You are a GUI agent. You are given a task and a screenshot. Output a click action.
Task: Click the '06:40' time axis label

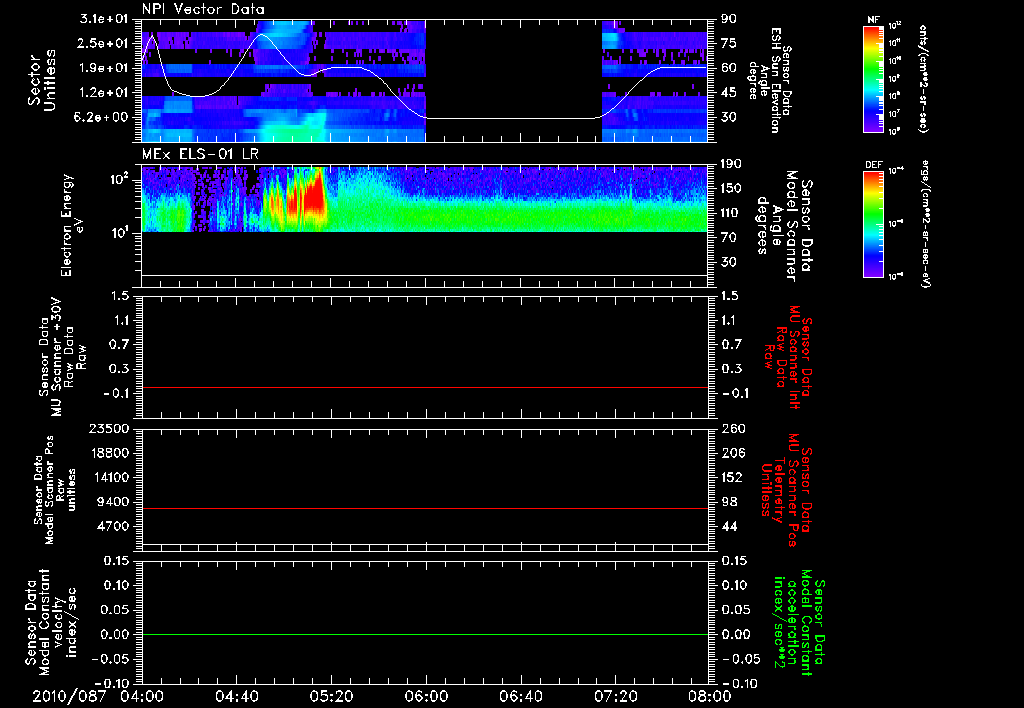[520, 696]
